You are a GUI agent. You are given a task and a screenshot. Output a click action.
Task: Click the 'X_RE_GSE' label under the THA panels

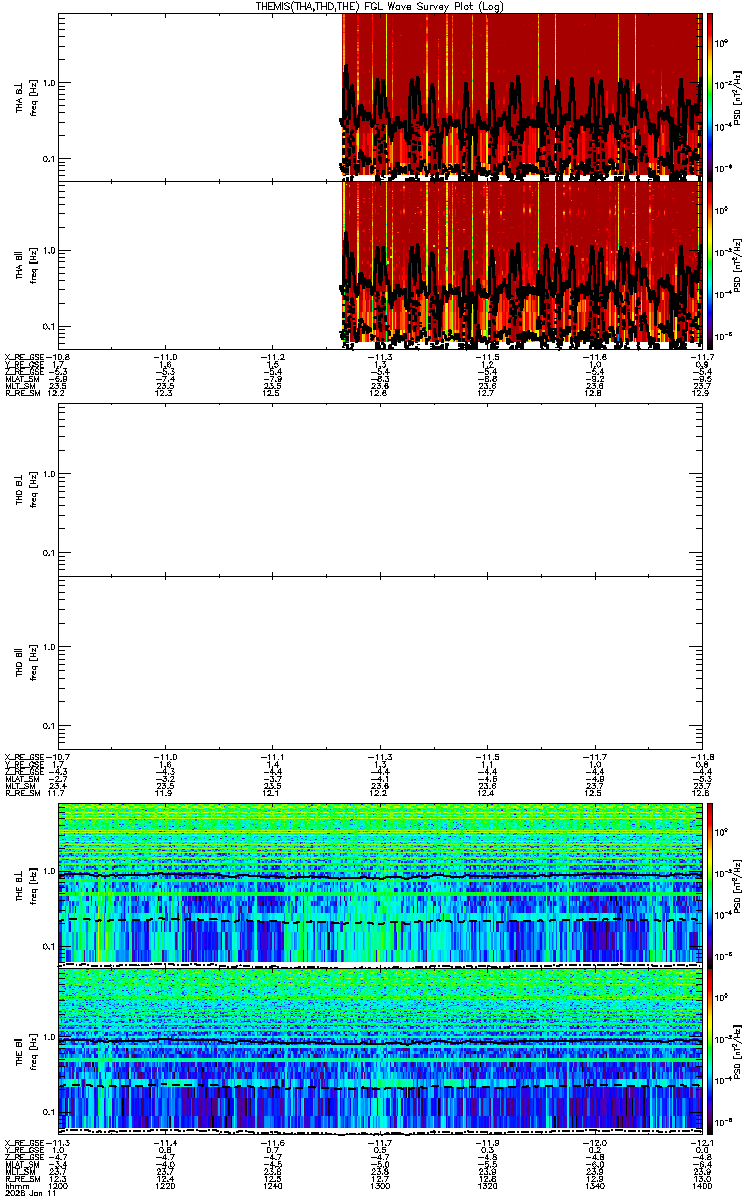(25, 356)
